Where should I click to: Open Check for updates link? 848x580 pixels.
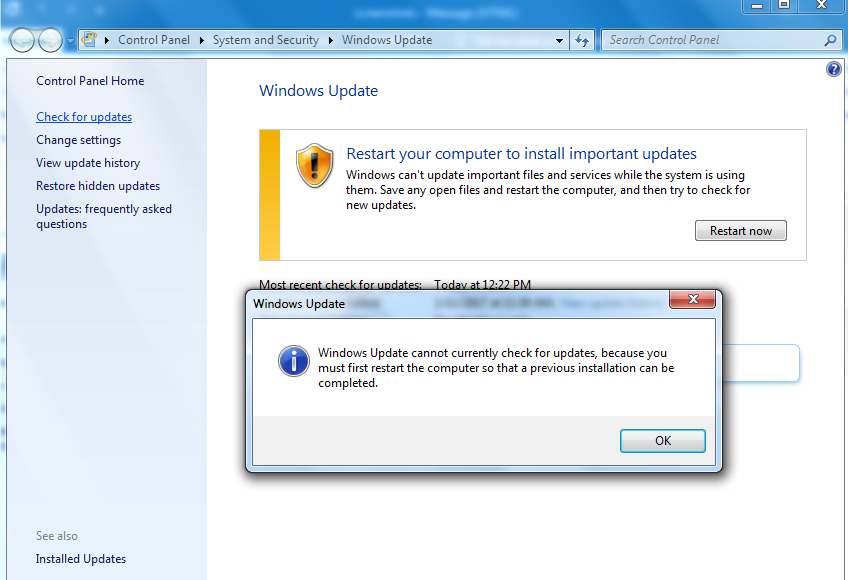(x=84, y=117)
